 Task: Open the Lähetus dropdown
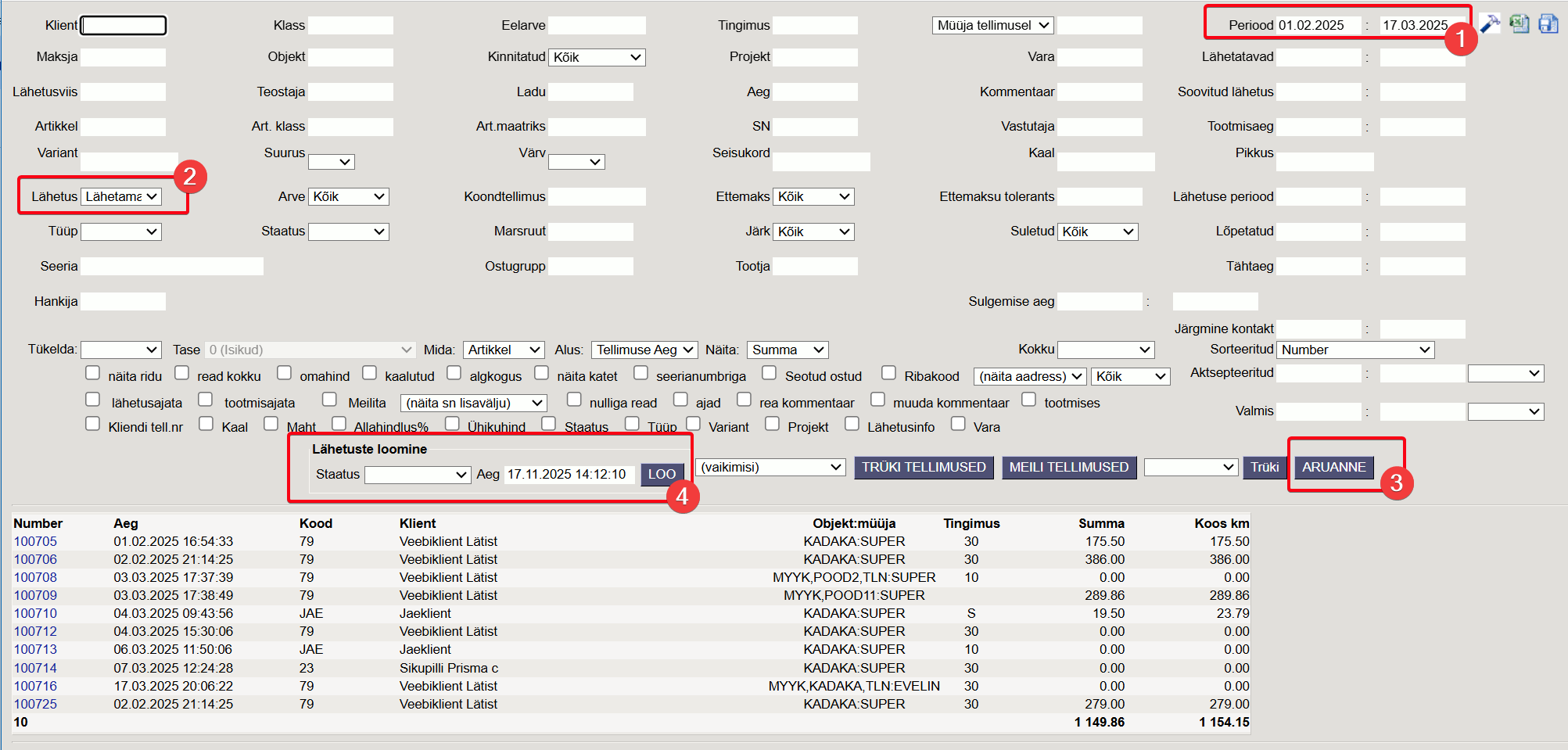(x=121, y=196)
